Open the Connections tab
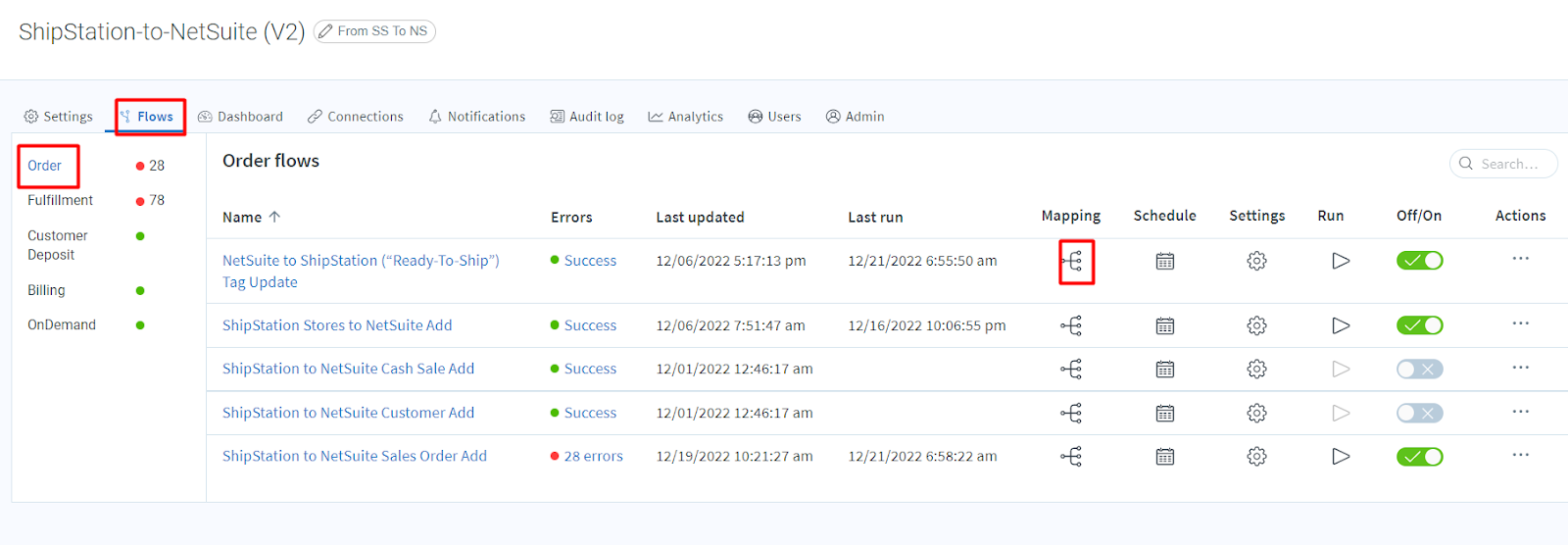 pos(355,117)
